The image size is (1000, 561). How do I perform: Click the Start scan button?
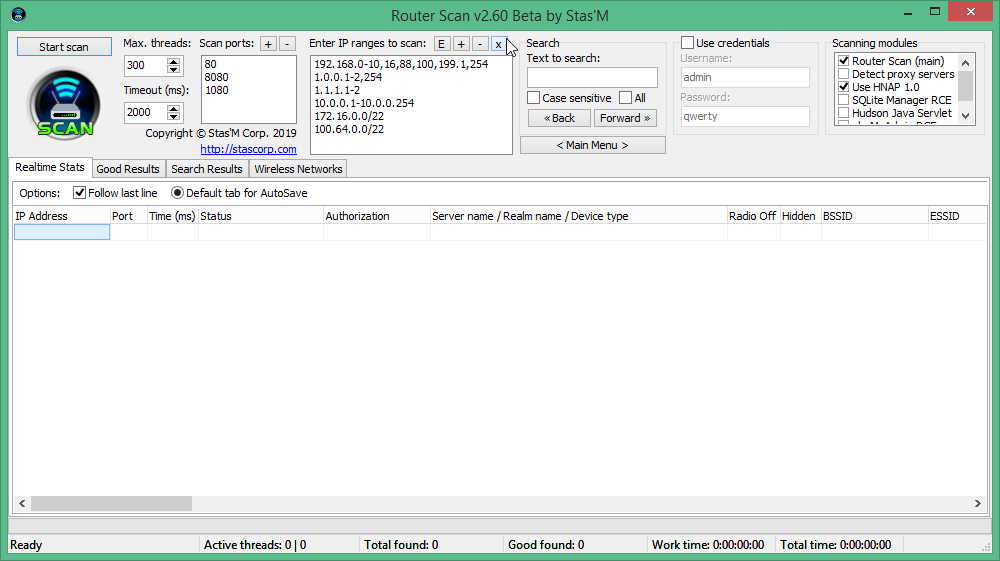coord(64,47)
